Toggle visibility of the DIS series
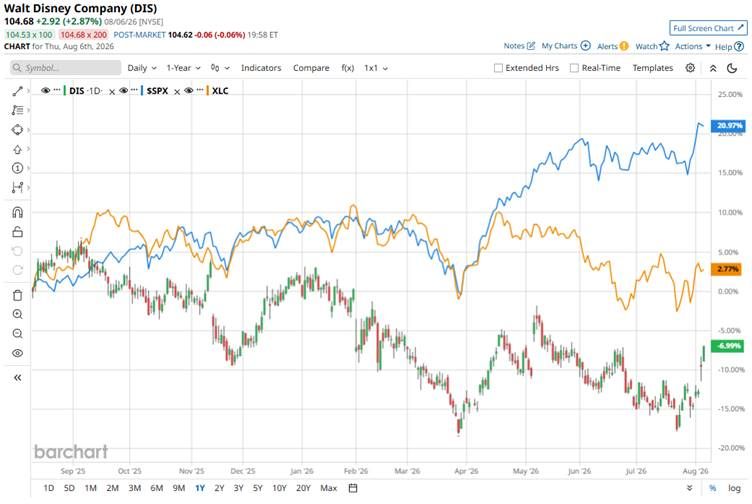The height and width of the screenshot is (504, 752). (x=46, y=91)
